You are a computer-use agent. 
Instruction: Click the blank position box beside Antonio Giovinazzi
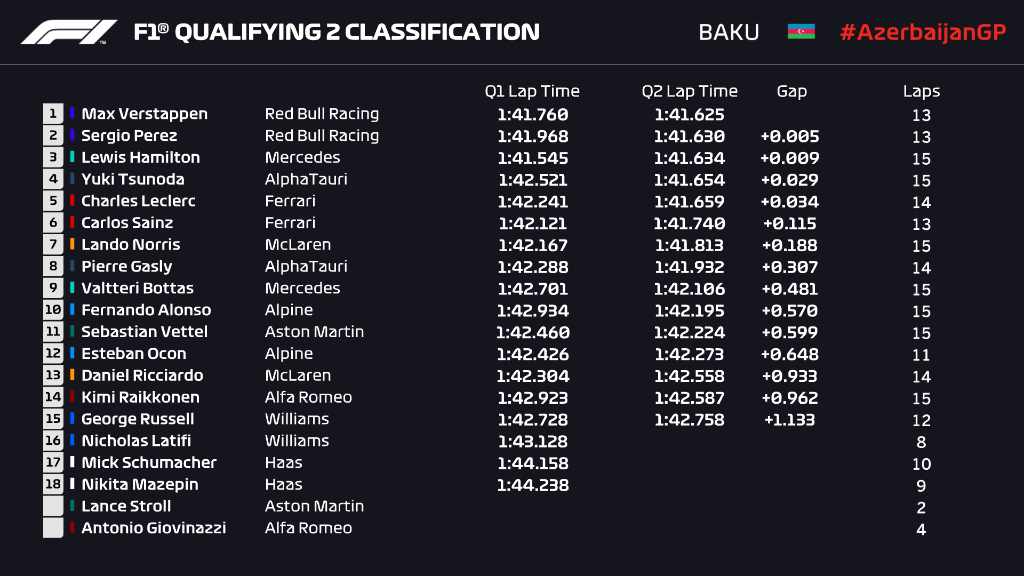pyautogui.click(x=52, y=528)
